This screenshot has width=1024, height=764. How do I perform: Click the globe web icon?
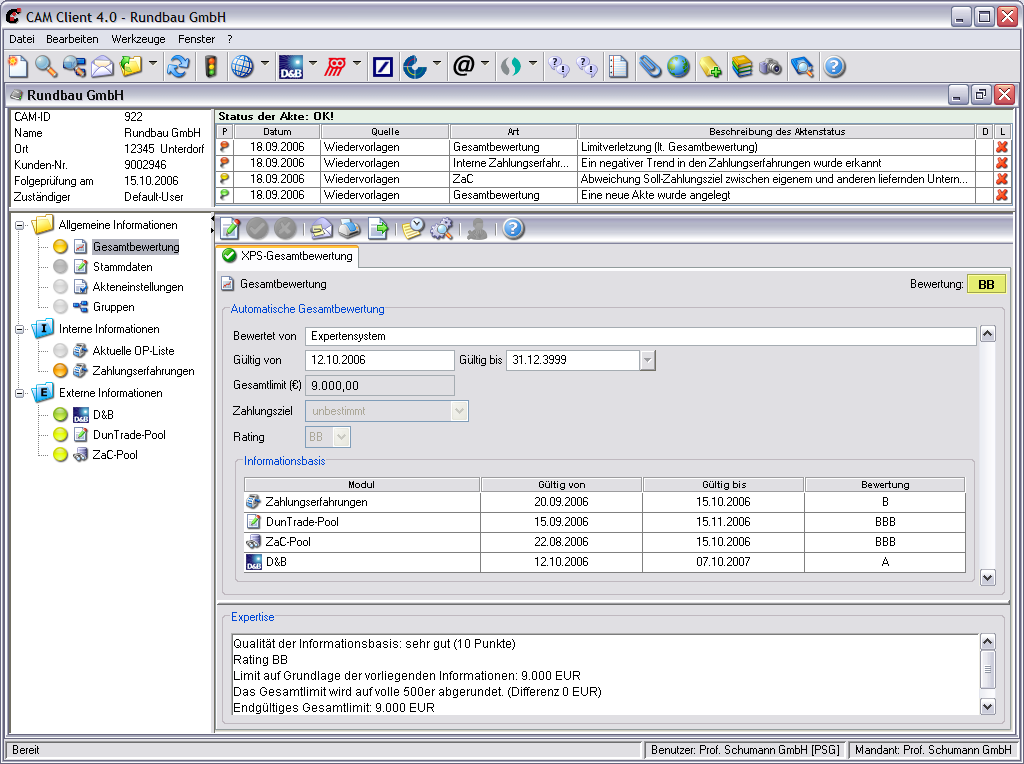pyautogui.click(x=242, y=67)
